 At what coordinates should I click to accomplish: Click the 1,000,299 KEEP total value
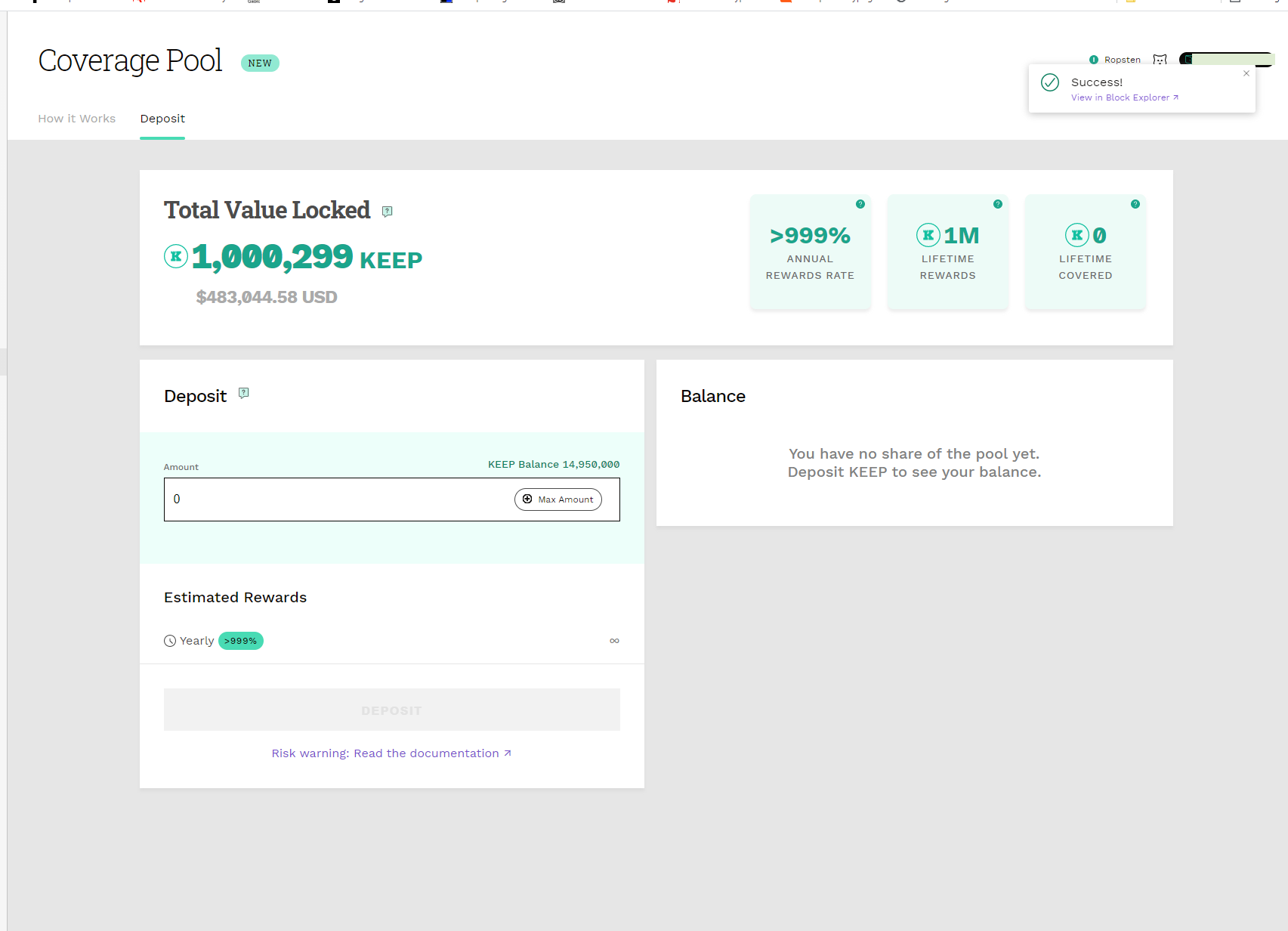[x=307, y=257]
